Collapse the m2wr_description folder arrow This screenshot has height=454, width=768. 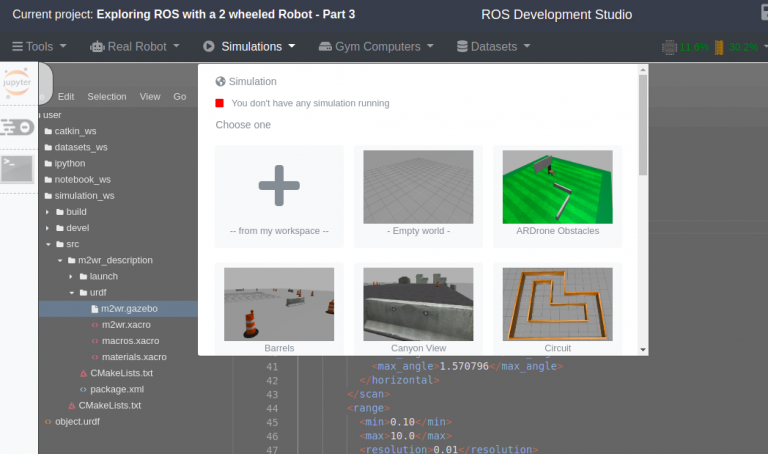60,260
